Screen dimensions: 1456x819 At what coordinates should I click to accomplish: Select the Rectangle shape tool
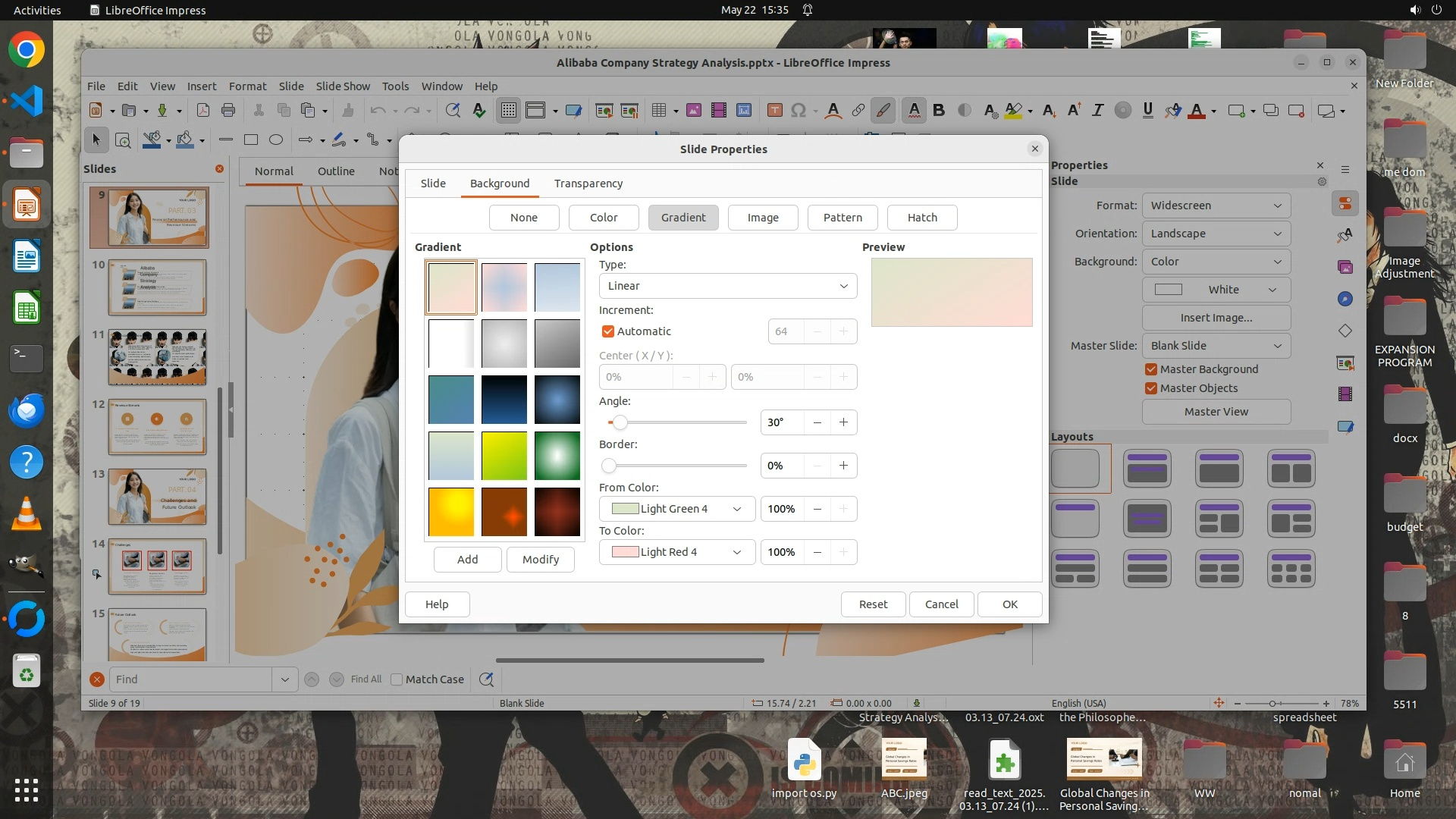(x=251, y=140)
